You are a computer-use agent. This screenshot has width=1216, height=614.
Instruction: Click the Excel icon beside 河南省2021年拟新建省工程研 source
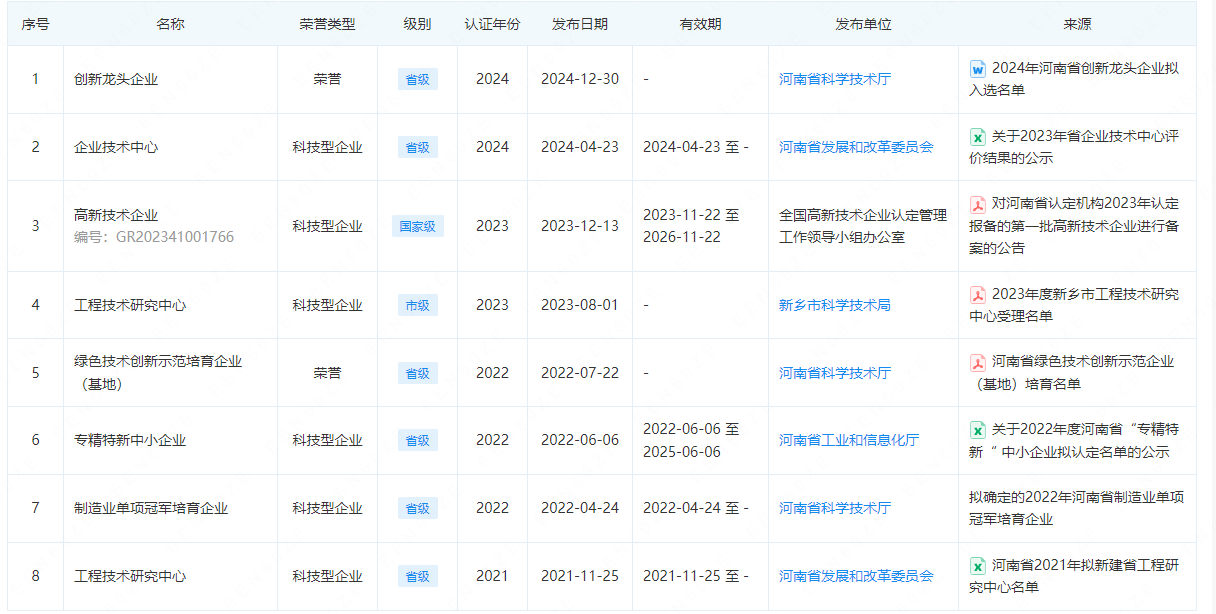(x=978, y=566)
